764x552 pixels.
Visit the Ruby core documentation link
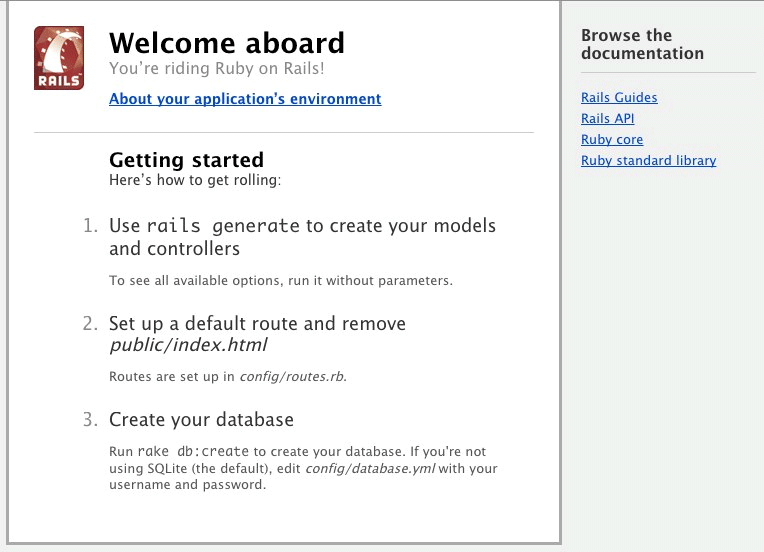click(611, 139)
